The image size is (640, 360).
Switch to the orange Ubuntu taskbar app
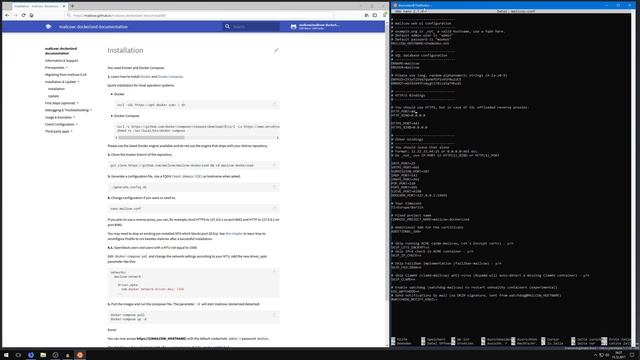pos(80,355)
